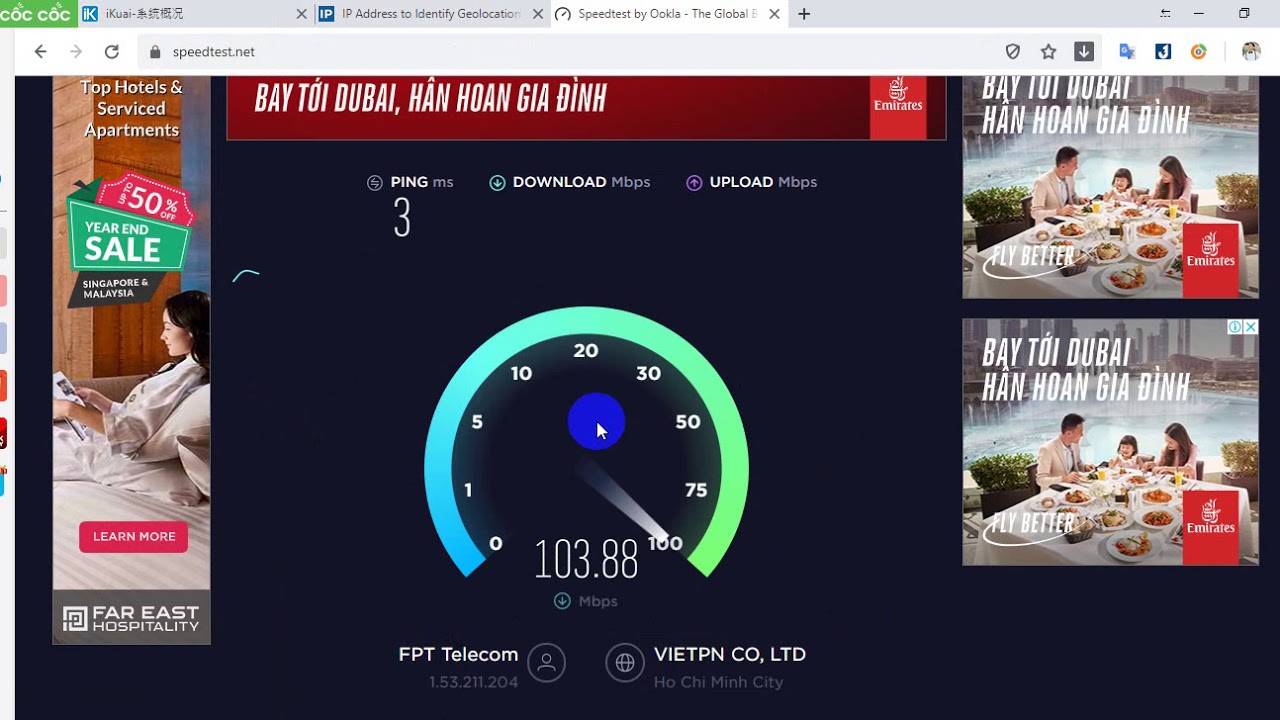The image size is (1280, 720).
Task: Go forward to the next page
Action: coord(76,52)
